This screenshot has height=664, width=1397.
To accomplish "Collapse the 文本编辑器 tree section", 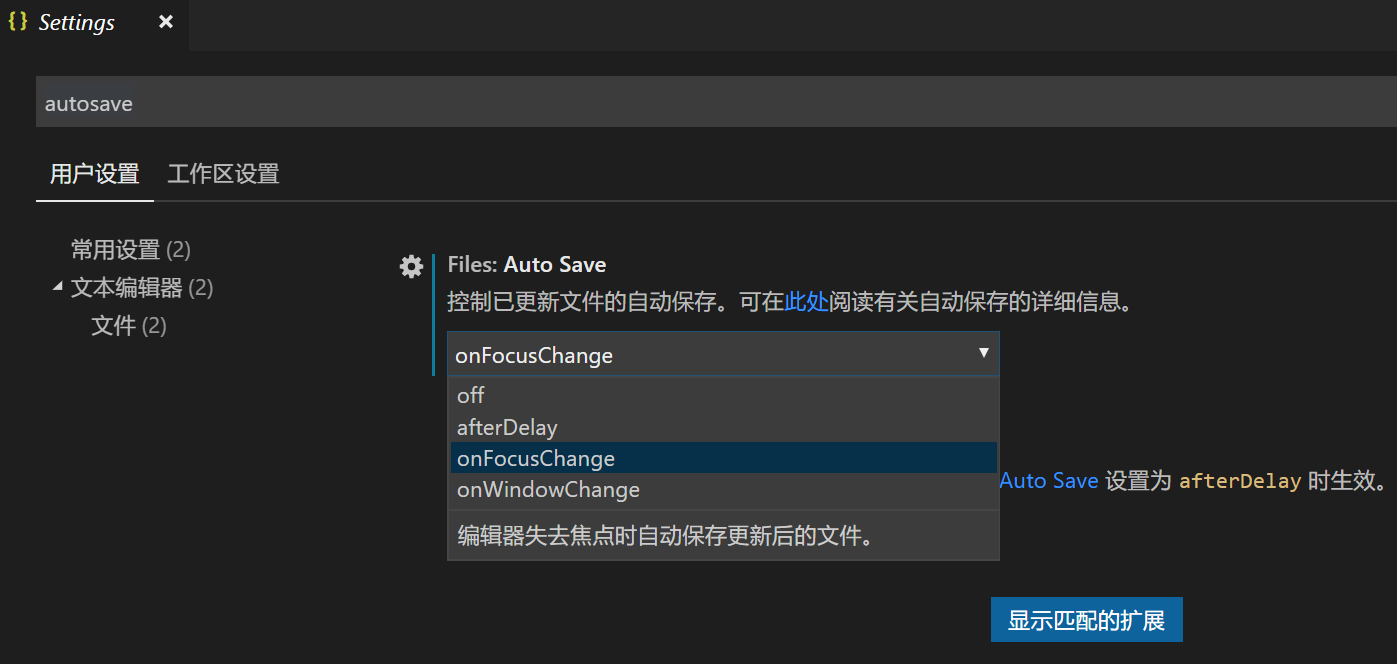I will (57, 285).
